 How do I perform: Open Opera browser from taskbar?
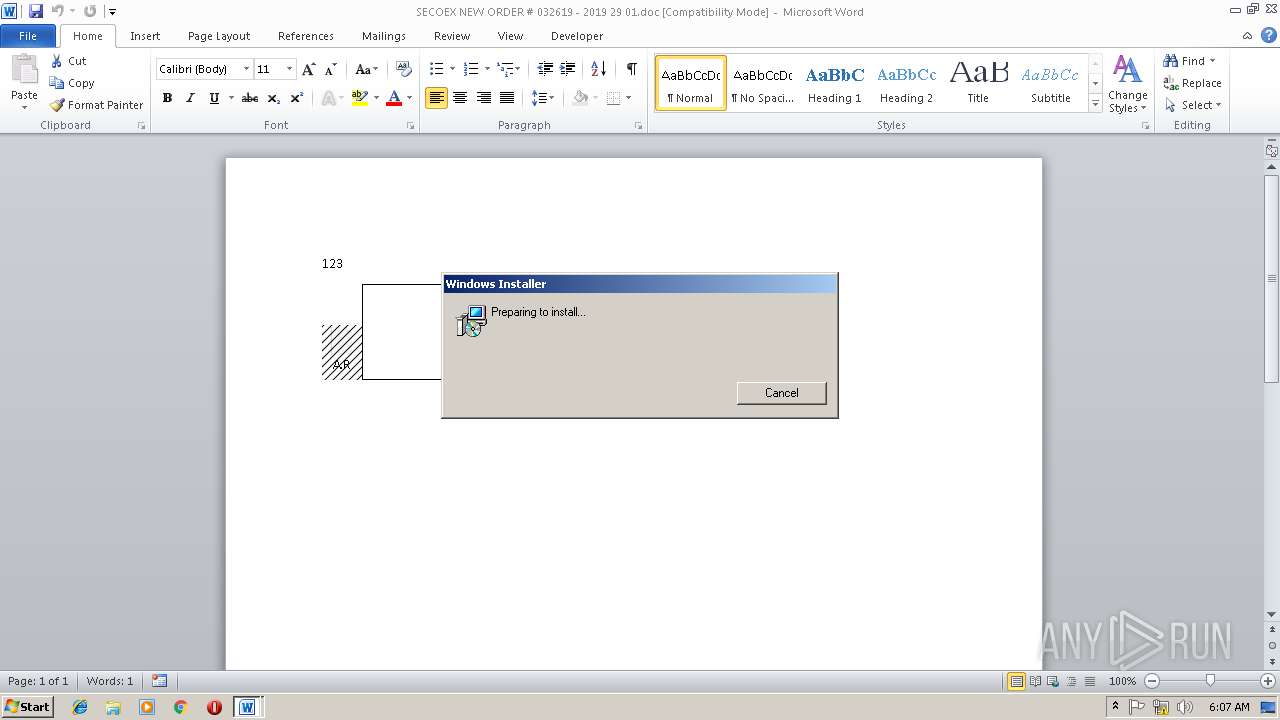[x=214, y=707]
